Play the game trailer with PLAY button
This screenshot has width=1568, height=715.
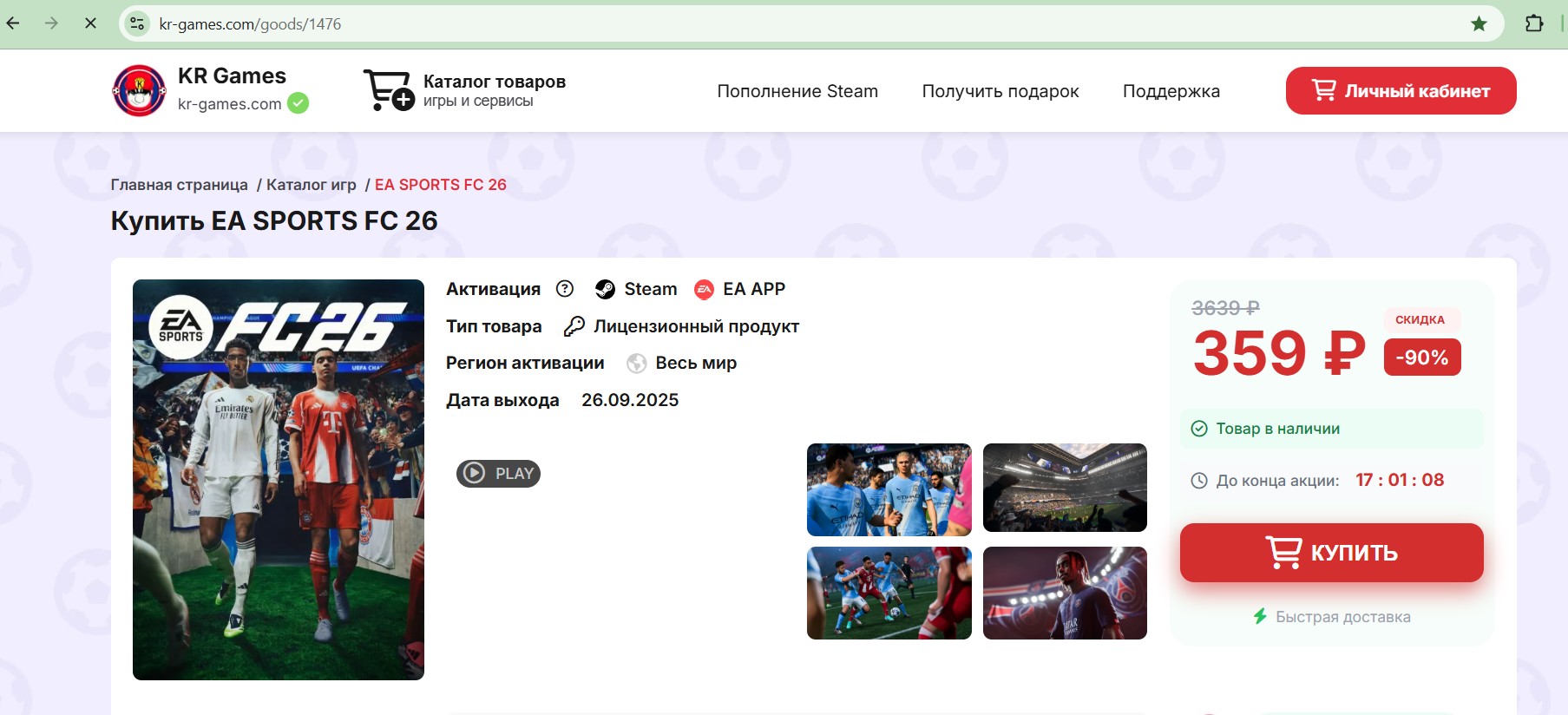pos(498,474)
